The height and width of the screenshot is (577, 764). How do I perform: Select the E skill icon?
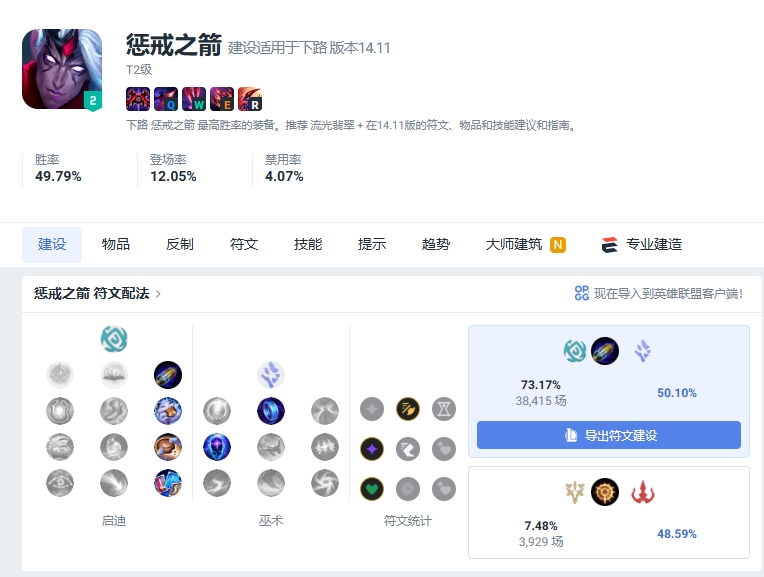[222, 99]
